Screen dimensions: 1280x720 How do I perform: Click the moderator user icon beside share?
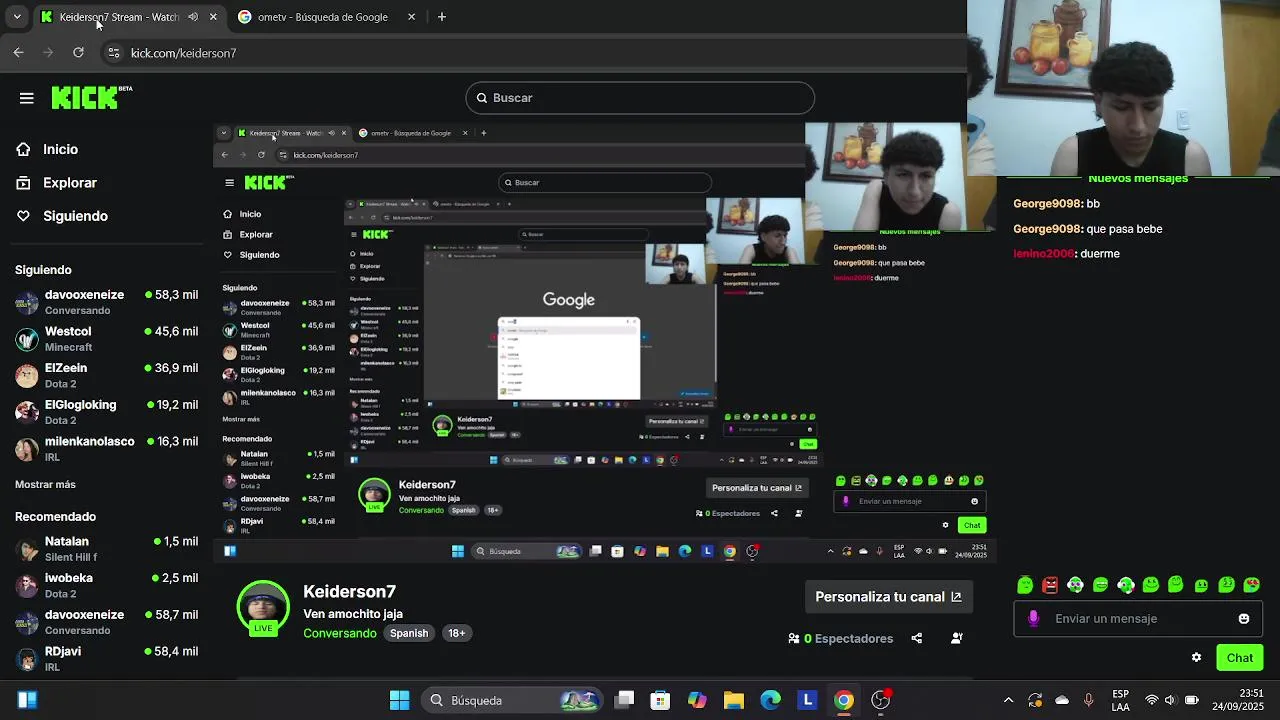click(957, 638)
